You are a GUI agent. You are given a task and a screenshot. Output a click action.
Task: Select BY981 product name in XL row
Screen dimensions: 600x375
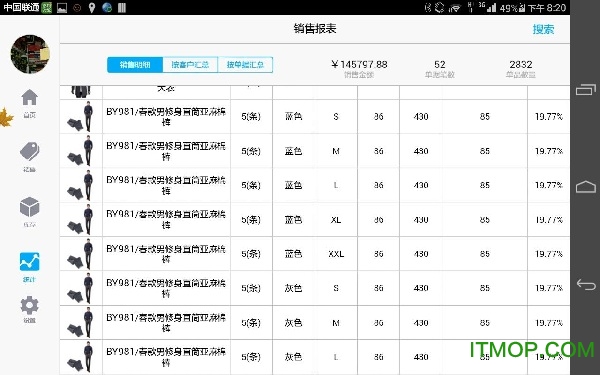166,220
